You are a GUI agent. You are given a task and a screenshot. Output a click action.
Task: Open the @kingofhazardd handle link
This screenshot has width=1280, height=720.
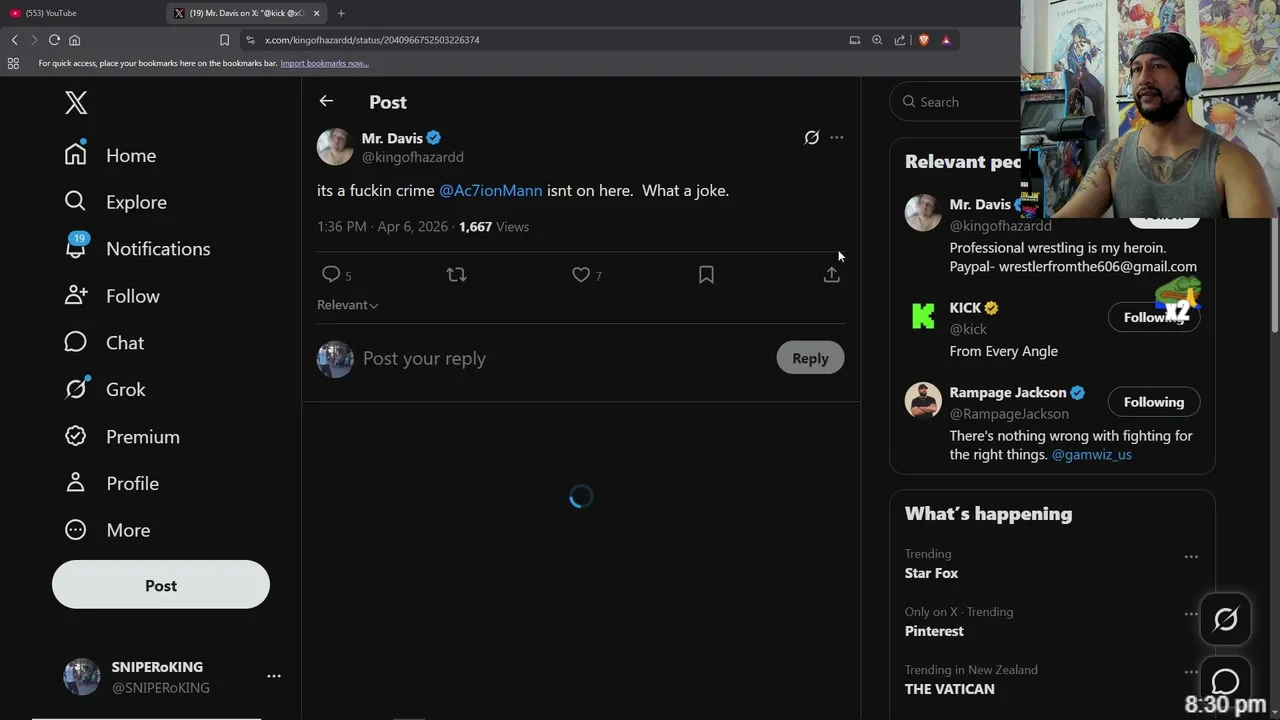tap(412, 157)
